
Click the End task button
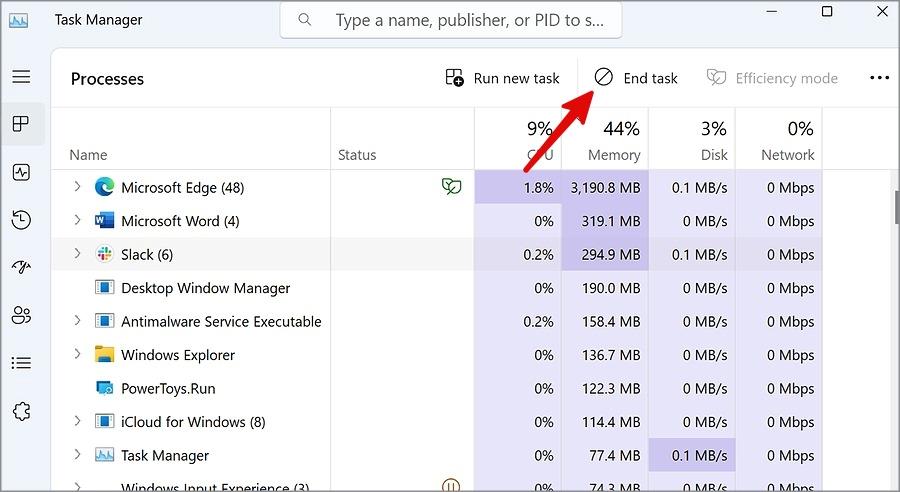tap(636, 78)
